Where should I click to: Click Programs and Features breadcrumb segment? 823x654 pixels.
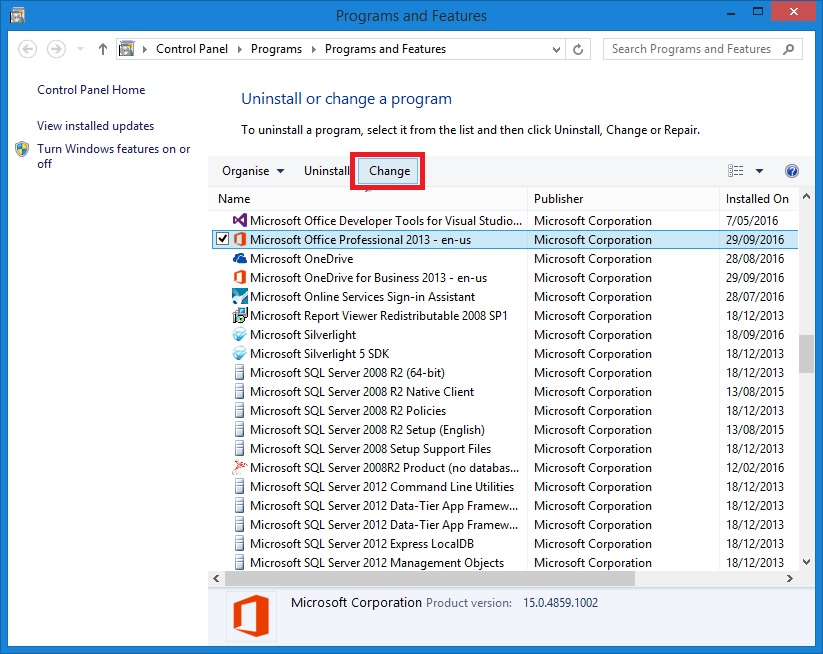point(385,49)
